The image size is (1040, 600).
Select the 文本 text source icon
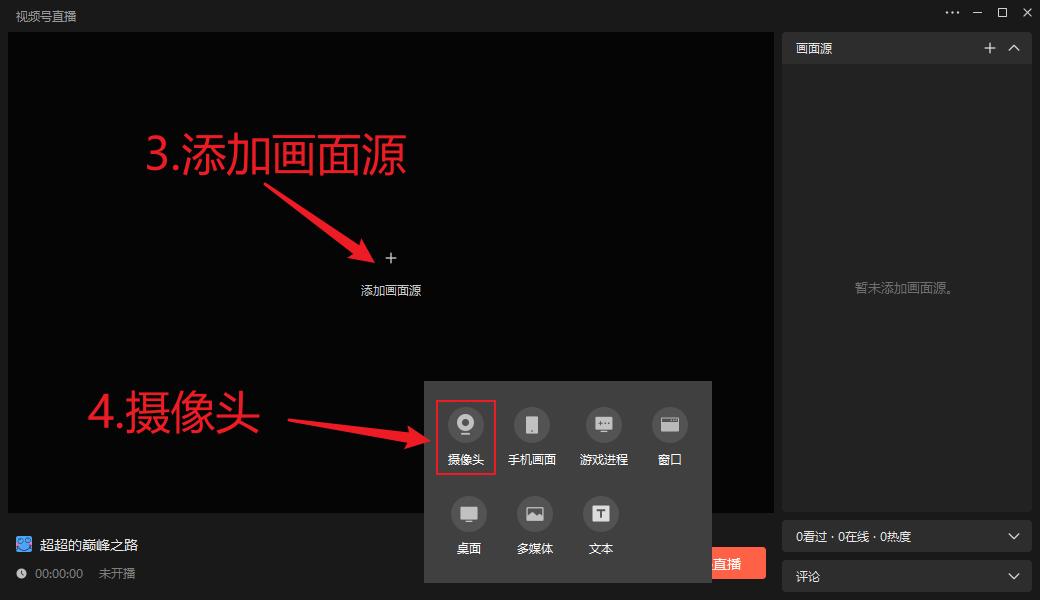point(601,513)
